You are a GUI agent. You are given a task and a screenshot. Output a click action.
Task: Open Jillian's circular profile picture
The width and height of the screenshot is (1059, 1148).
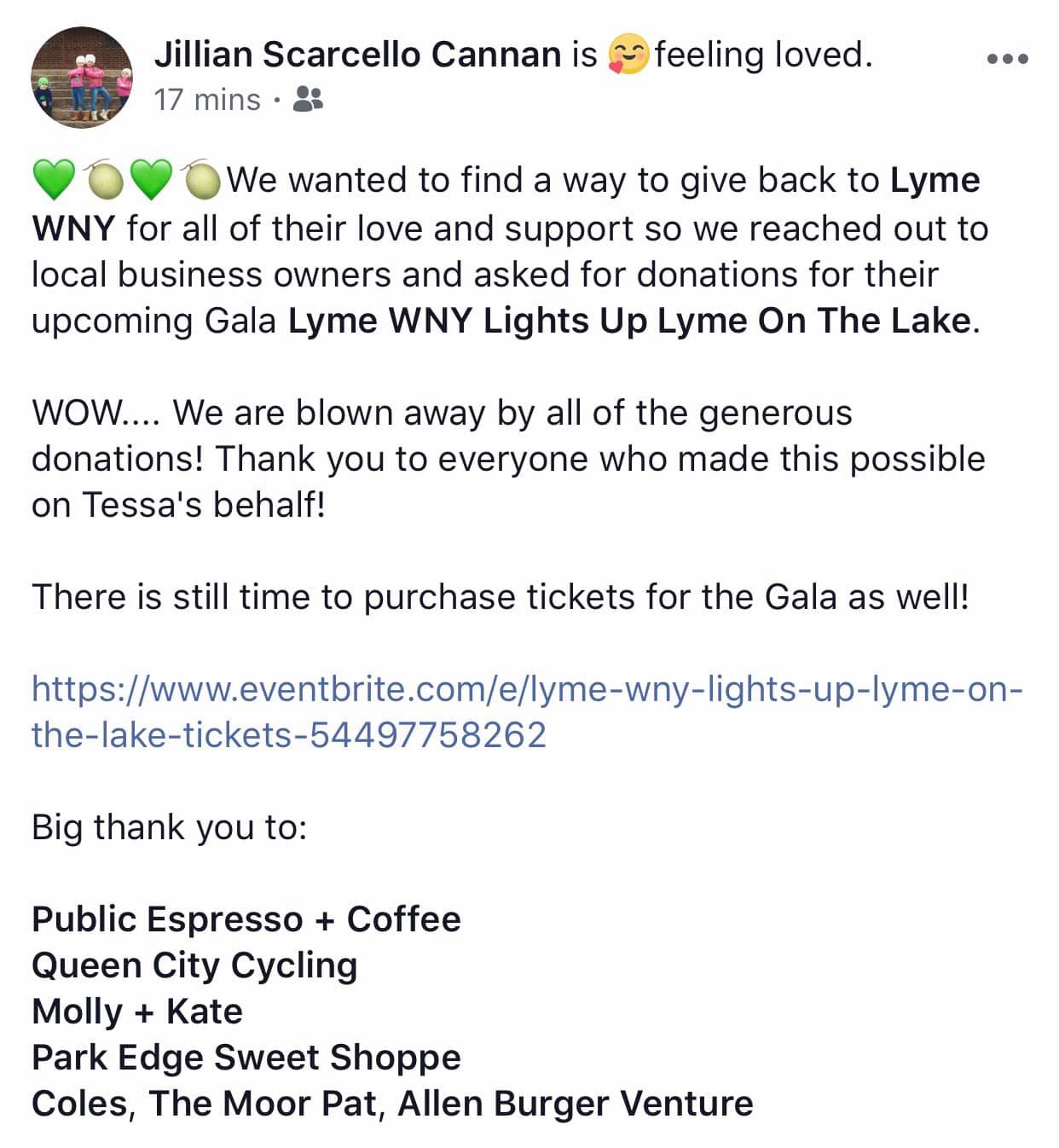coord(82,77)
